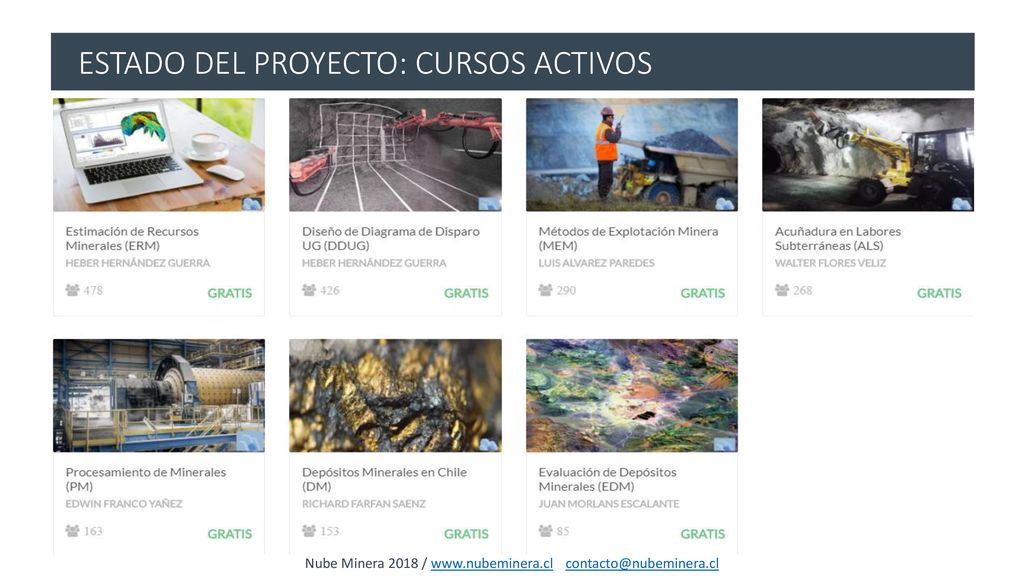Click the students icon beside 290
The width and height of the screenshot is (1024, 576).
coord(545,290)
